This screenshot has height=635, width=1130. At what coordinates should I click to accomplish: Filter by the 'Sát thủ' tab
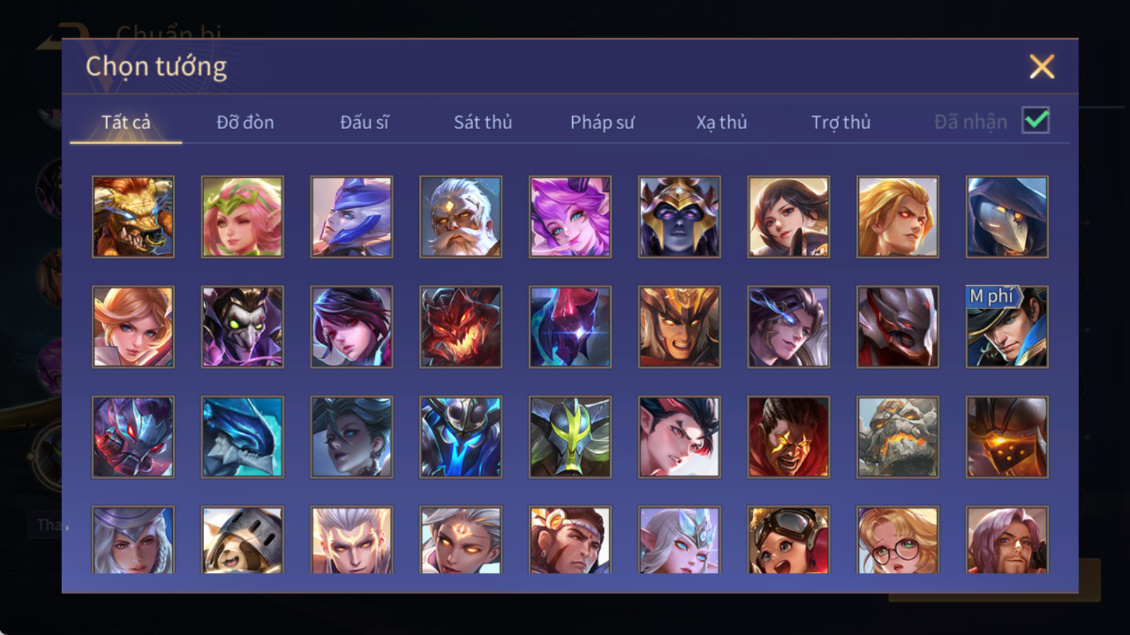[x=483, y=123]
